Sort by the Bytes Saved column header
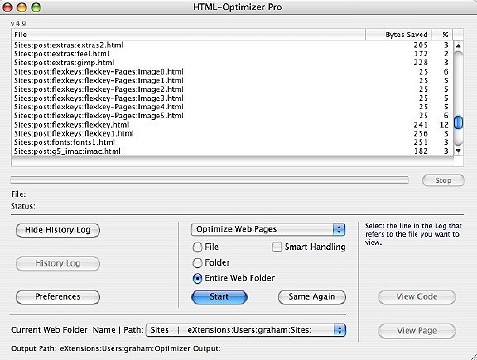 pyautogui.click(x=398, y=34)
